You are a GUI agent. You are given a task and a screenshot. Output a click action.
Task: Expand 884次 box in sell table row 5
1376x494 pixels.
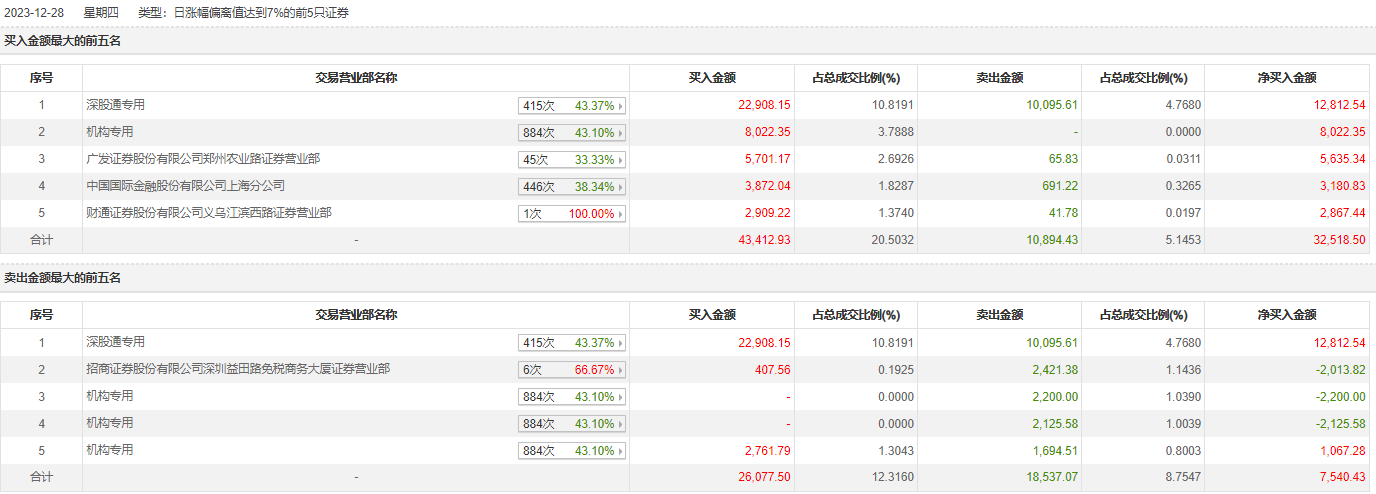(572, 451)
